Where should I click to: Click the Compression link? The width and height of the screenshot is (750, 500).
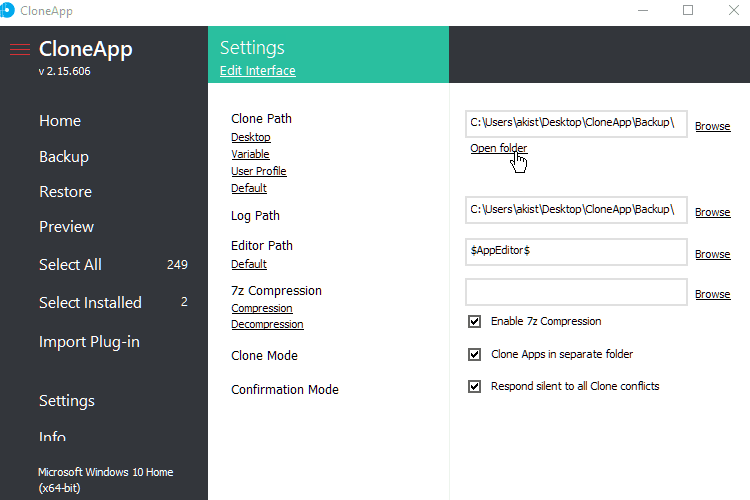(262, 309)
